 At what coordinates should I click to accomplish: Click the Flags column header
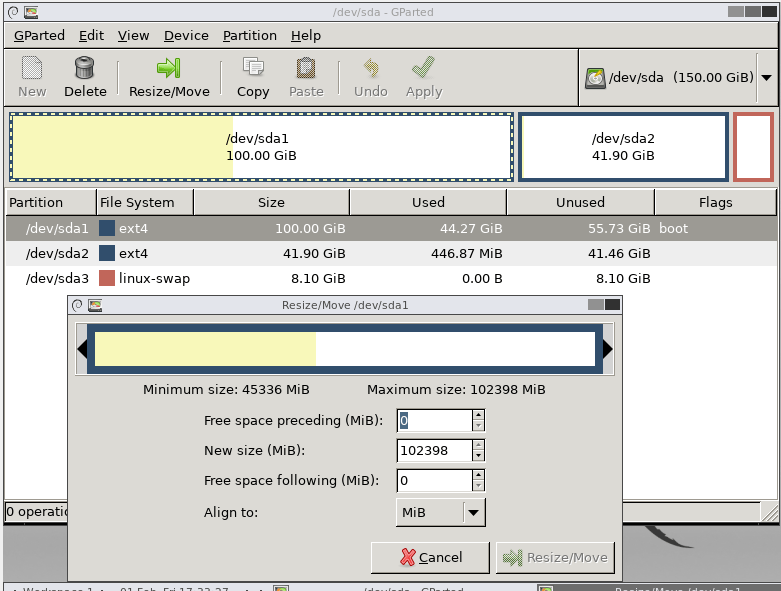[715, 203]
